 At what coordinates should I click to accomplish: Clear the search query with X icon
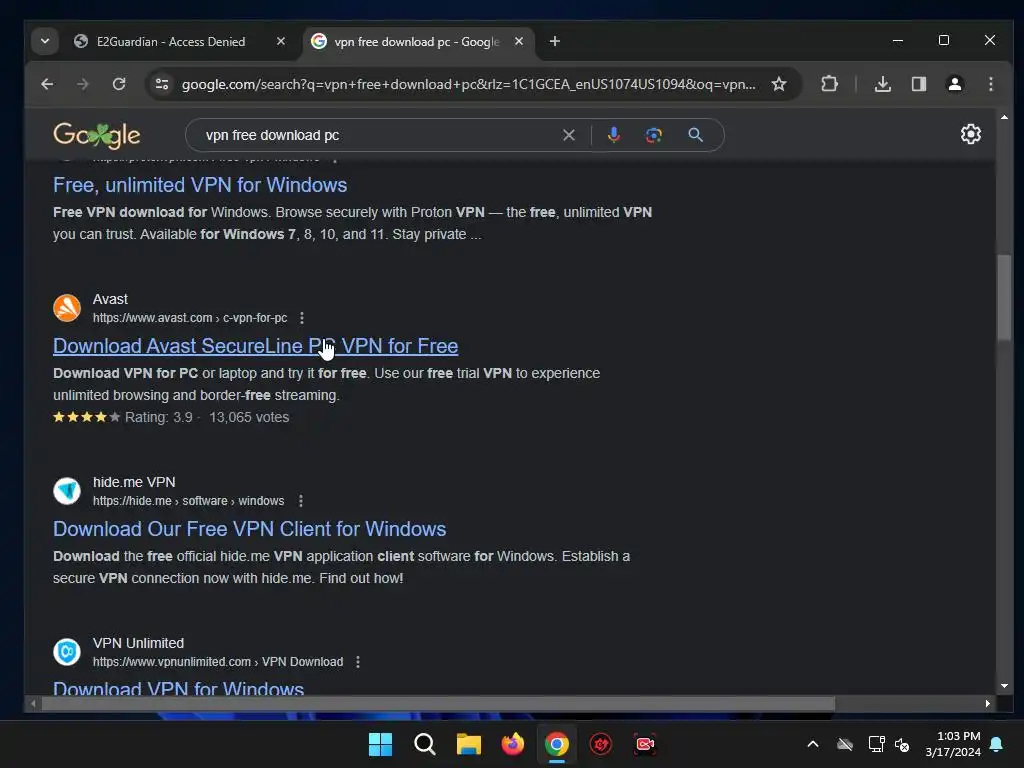569,135
